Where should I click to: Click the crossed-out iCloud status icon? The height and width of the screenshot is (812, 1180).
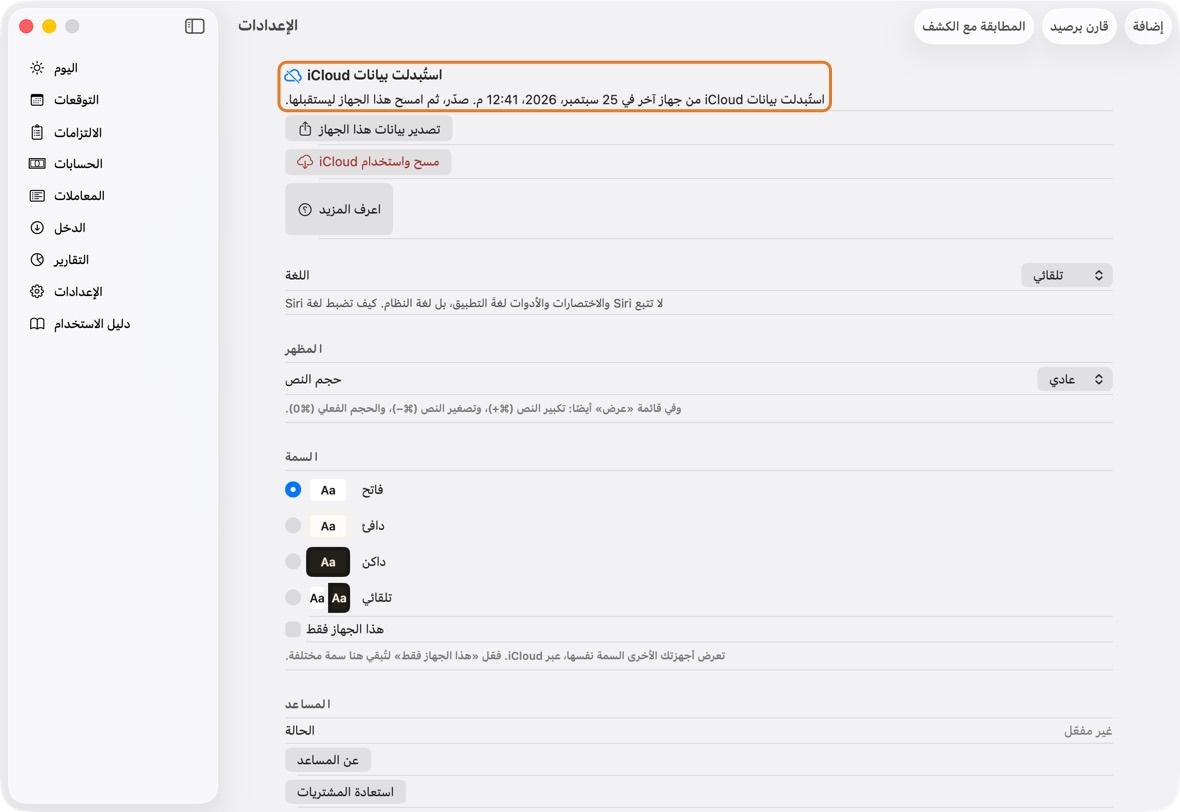pyautogui.click(x=293, y=75)
